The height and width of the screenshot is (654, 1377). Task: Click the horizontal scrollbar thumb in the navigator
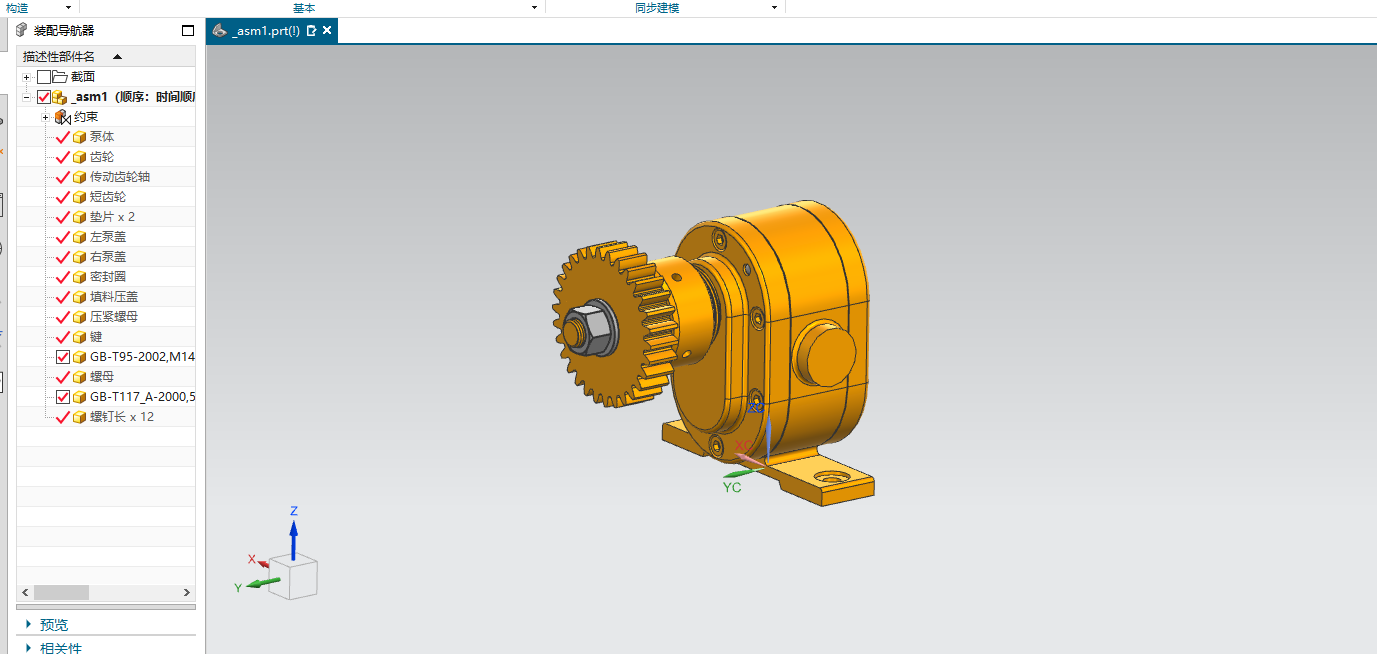[x=61, y=593]
